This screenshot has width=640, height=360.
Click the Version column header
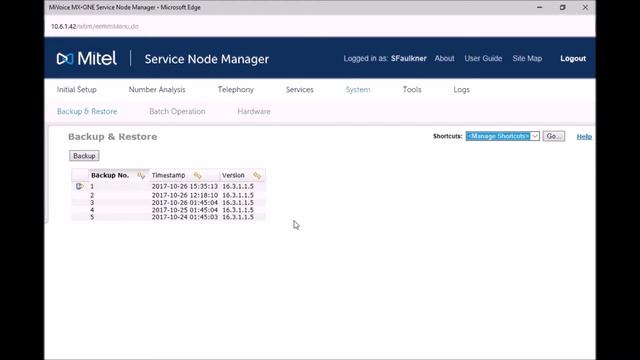click(233, 175)
